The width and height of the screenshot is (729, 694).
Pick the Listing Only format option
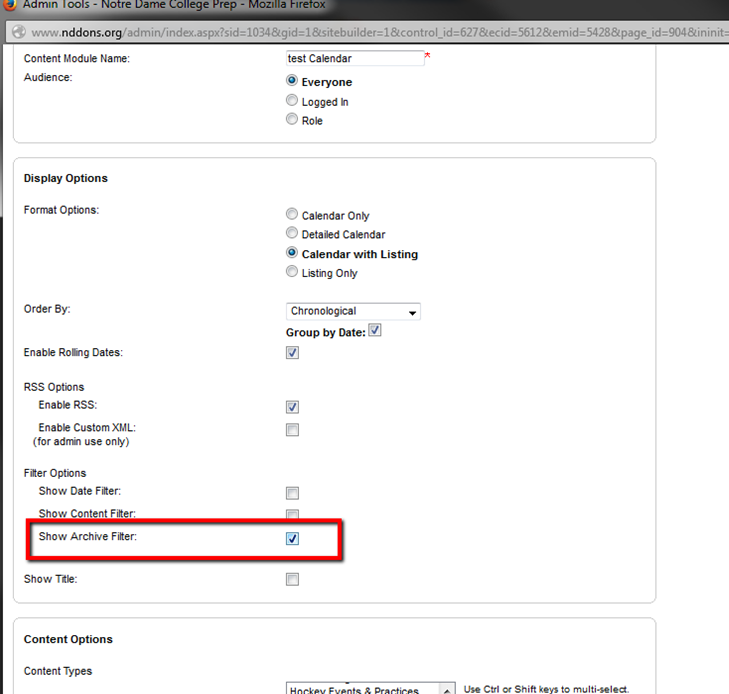pyautogui.click(x=292, y=271)
